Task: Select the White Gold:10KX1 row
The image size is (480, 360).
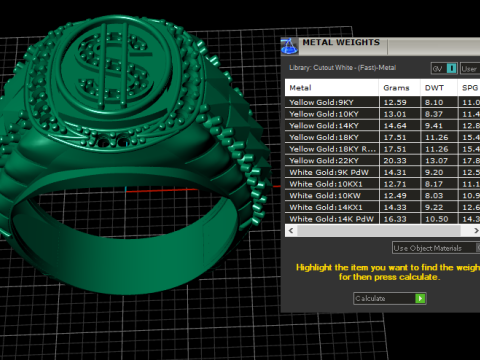Action: click(382, 184)
